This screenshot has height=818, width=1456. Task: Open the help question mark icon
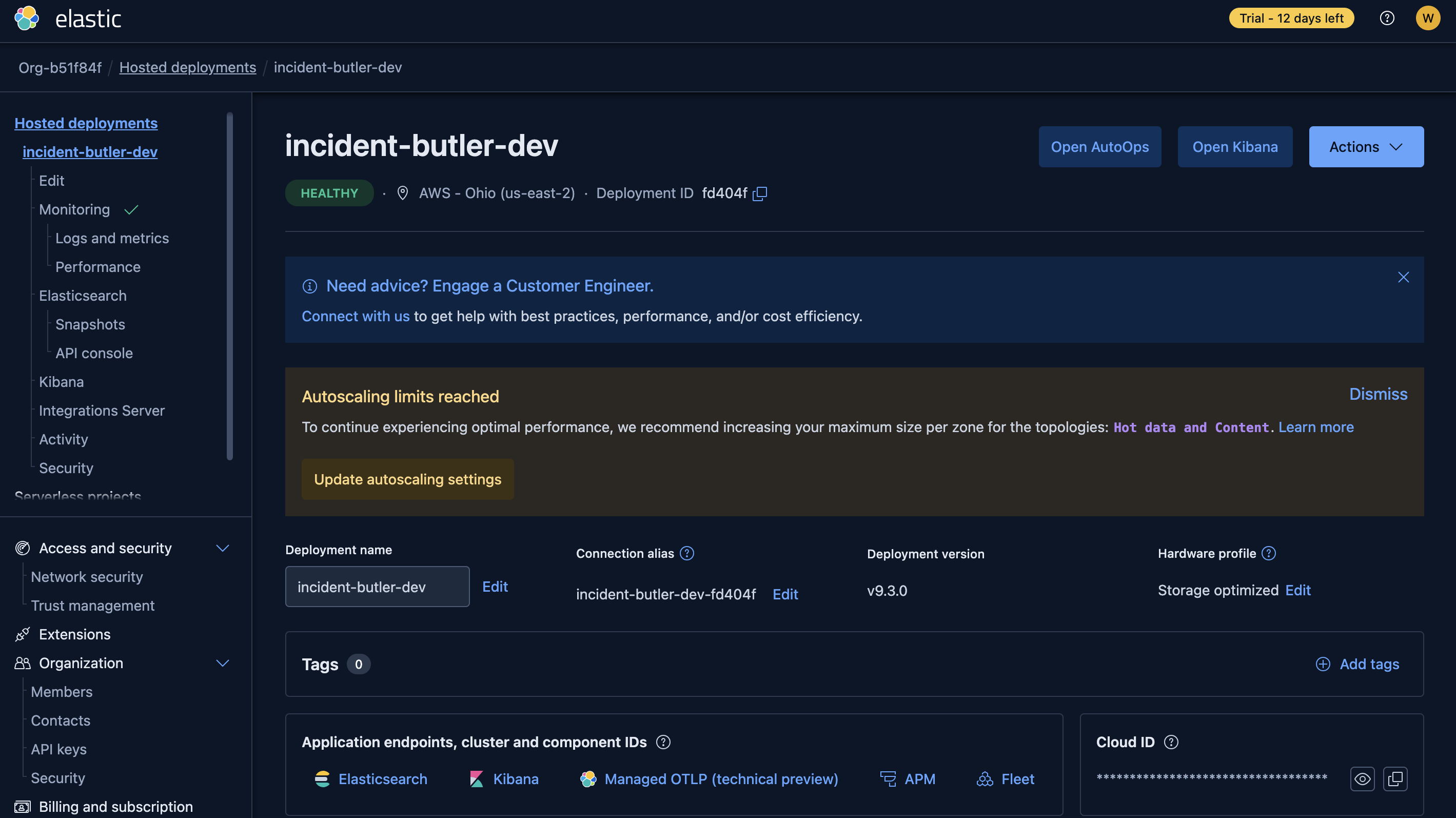[x=1386, y=18]
